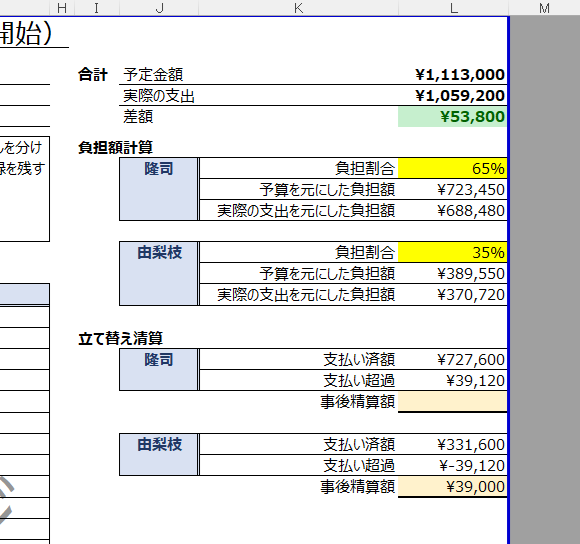Select the yellow 65% burden ratio cell
The height and width of the screenshot is (544, 580).
coord(452,168)
